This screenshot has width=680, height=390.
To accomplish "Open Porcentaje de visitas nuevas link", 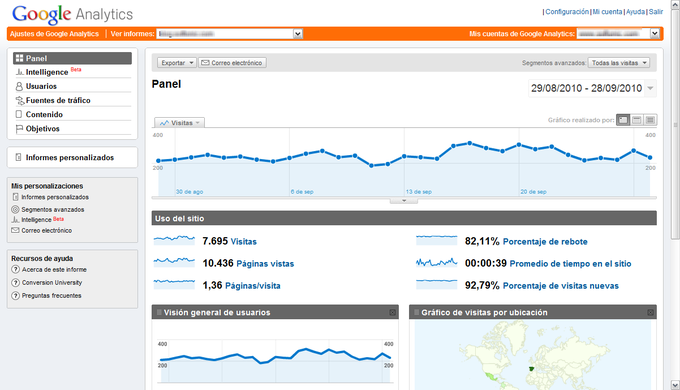I will point(561,286).
